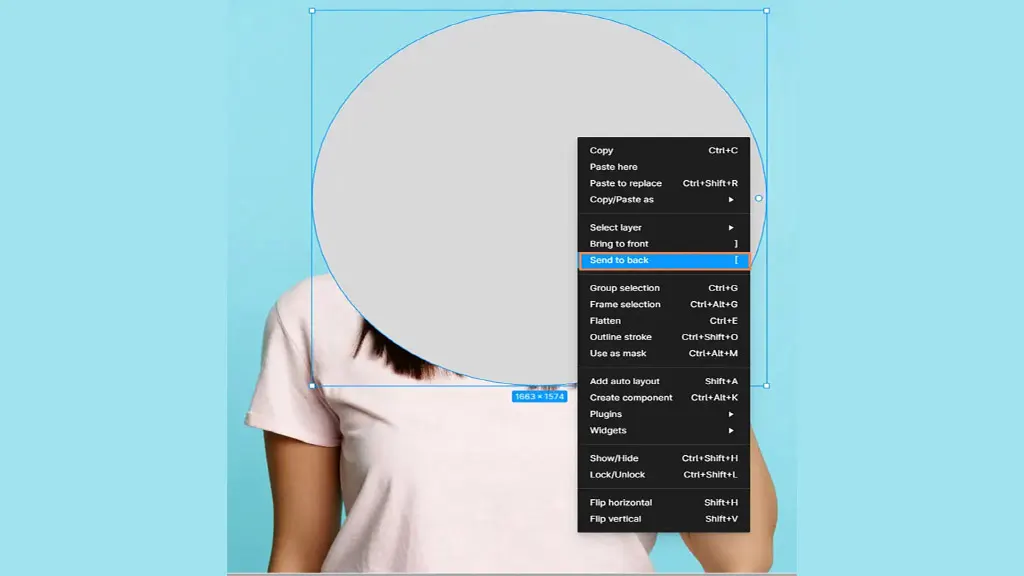Choose Bring to front
Image resolution: width=1024 pixels, height=576 pixels.
click(664, 244)
